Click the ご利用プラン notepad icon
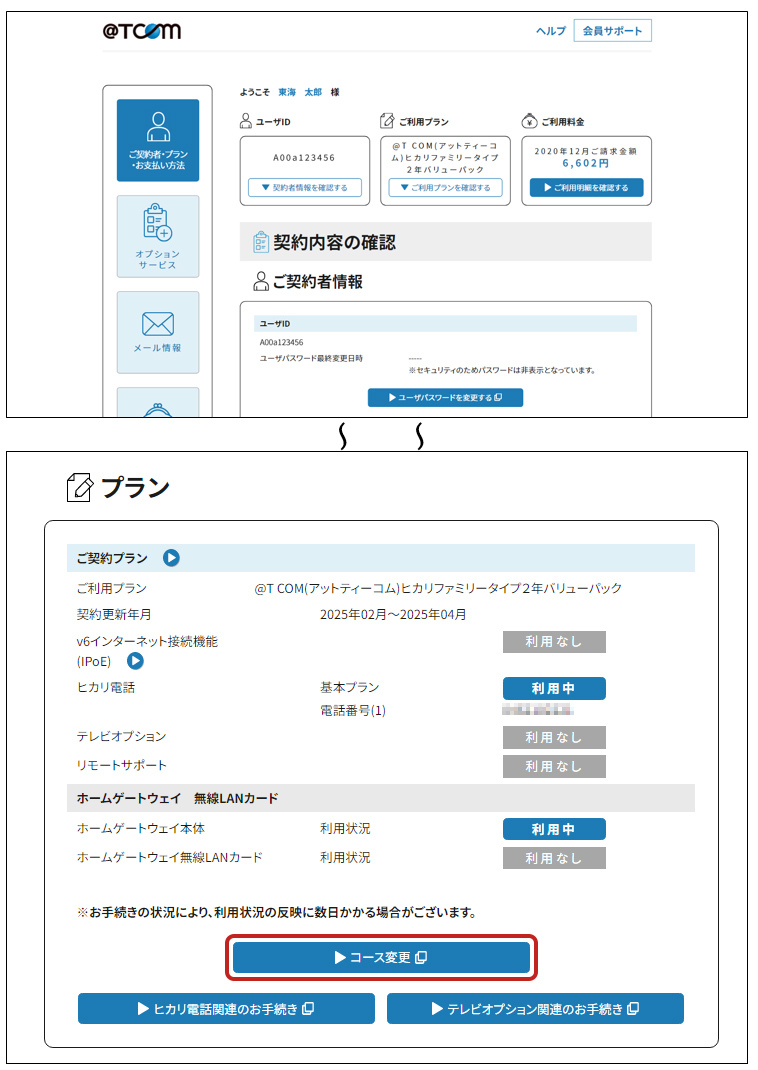Viewport: 758px width, 1070px height. (x=388, y=121)
